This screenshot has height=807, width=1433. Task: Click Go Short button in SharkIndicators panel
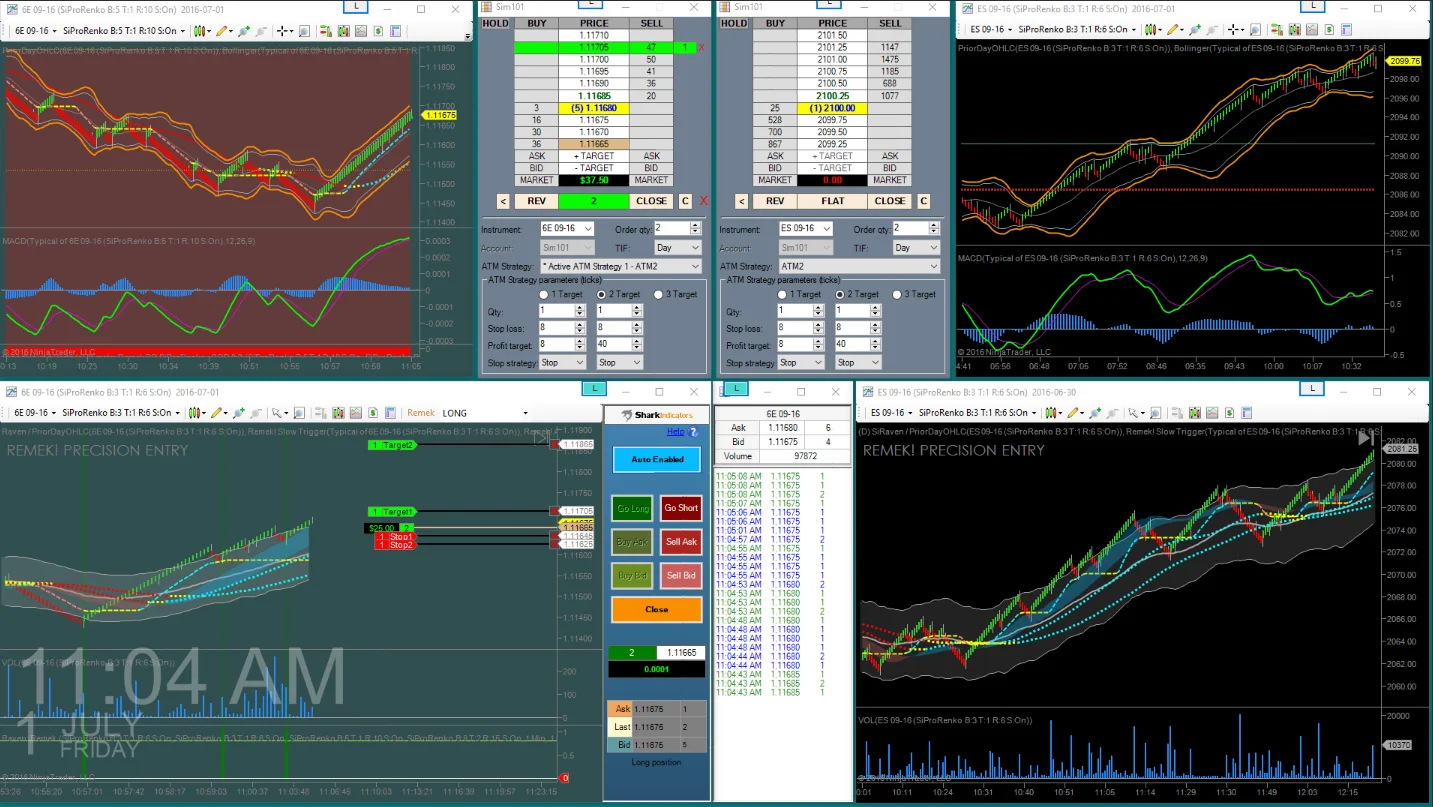(x=681, y=508)
